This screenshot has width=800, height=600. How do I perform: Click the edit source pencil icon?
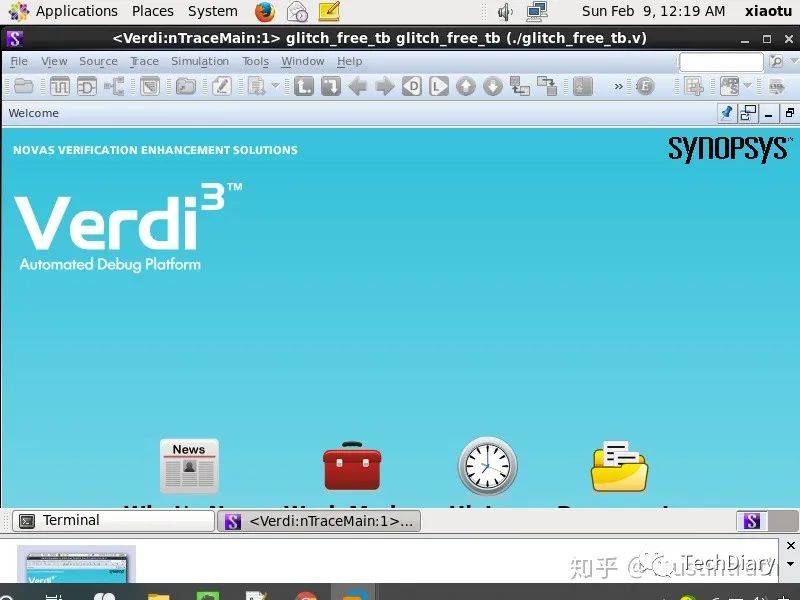coord(222,86)
